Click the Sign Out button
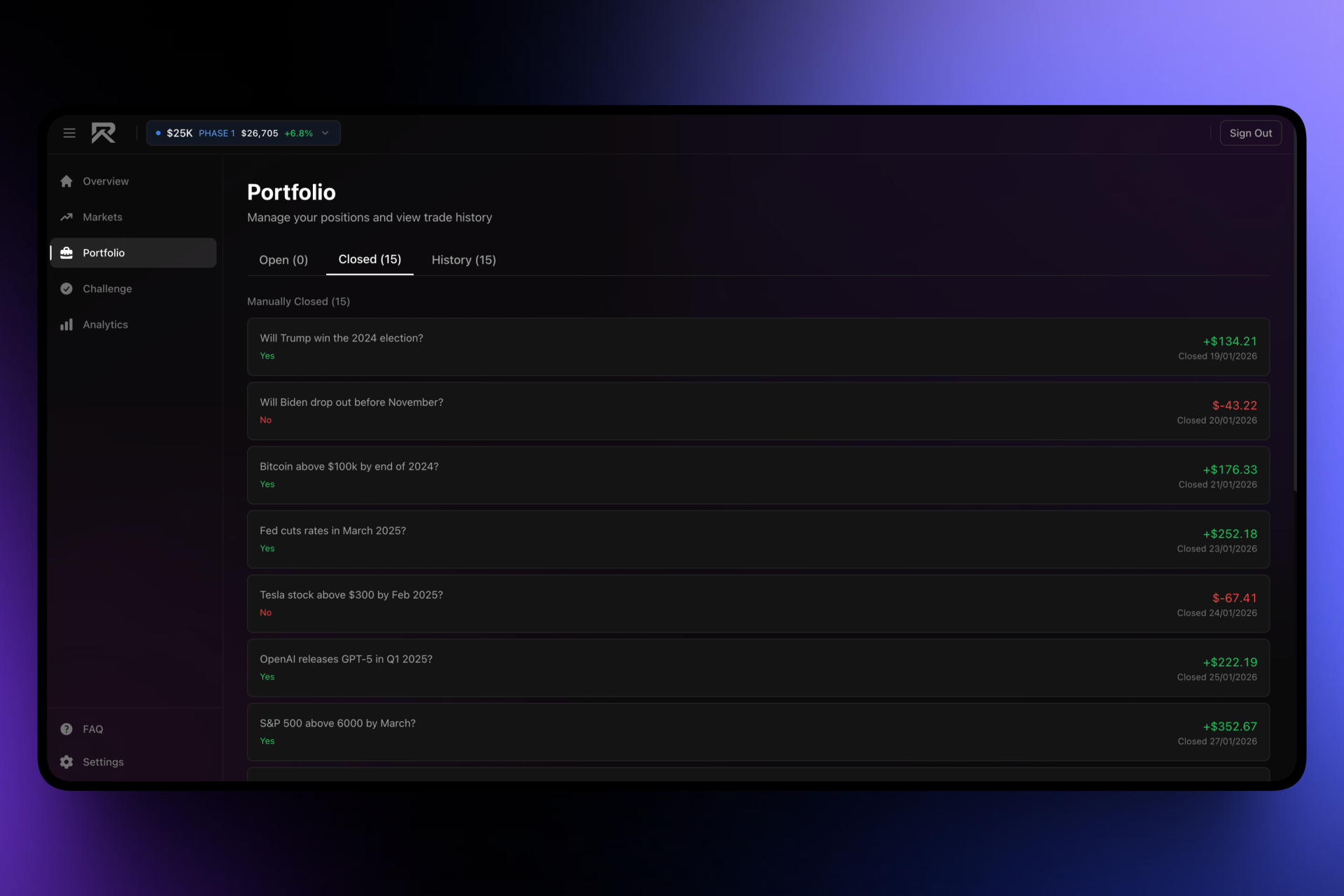The image size is (1344, 896). [x=1250, y=133]
